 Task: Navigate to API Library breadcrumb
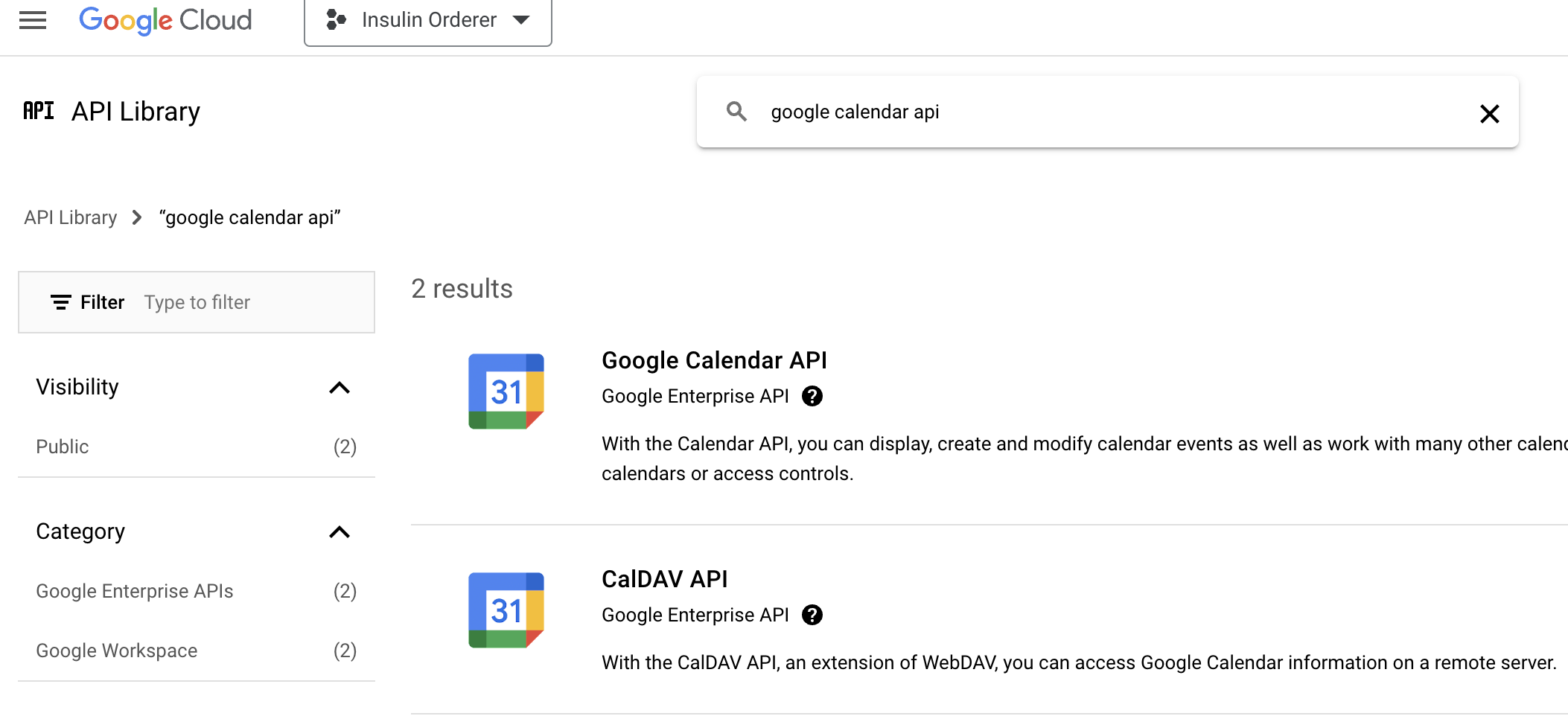point(70,217)
